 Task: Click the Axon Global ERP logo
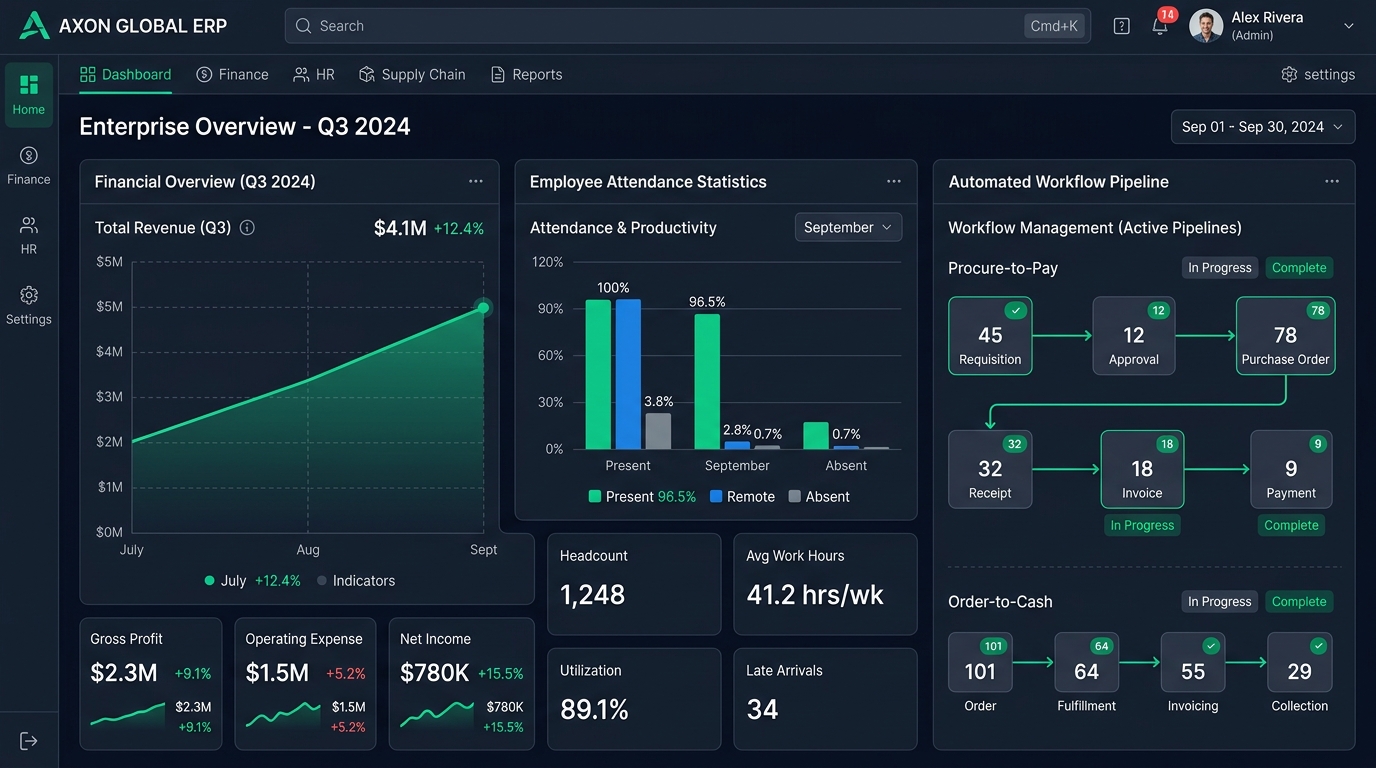coord(34,26)
